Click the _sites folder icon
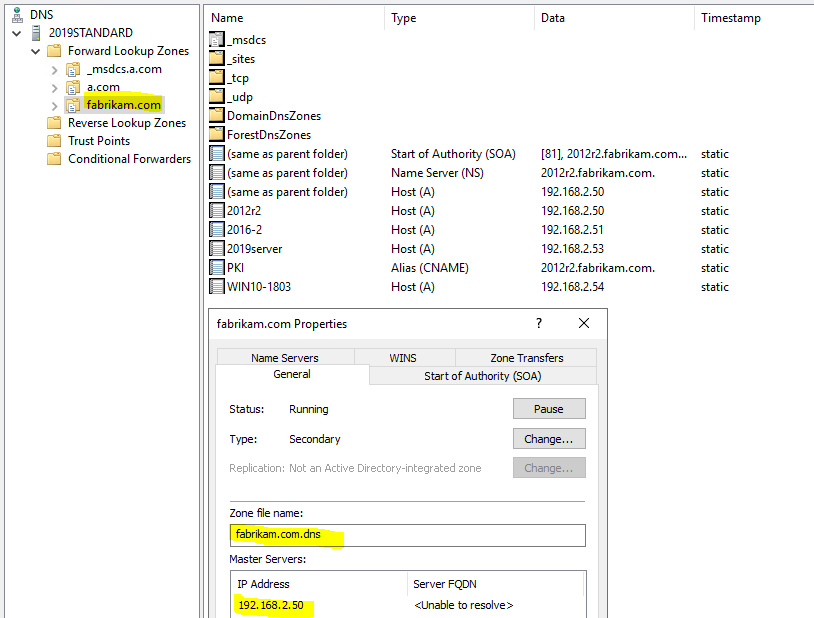The width and height of the screenshot is (814, 618). pos(217,59)
